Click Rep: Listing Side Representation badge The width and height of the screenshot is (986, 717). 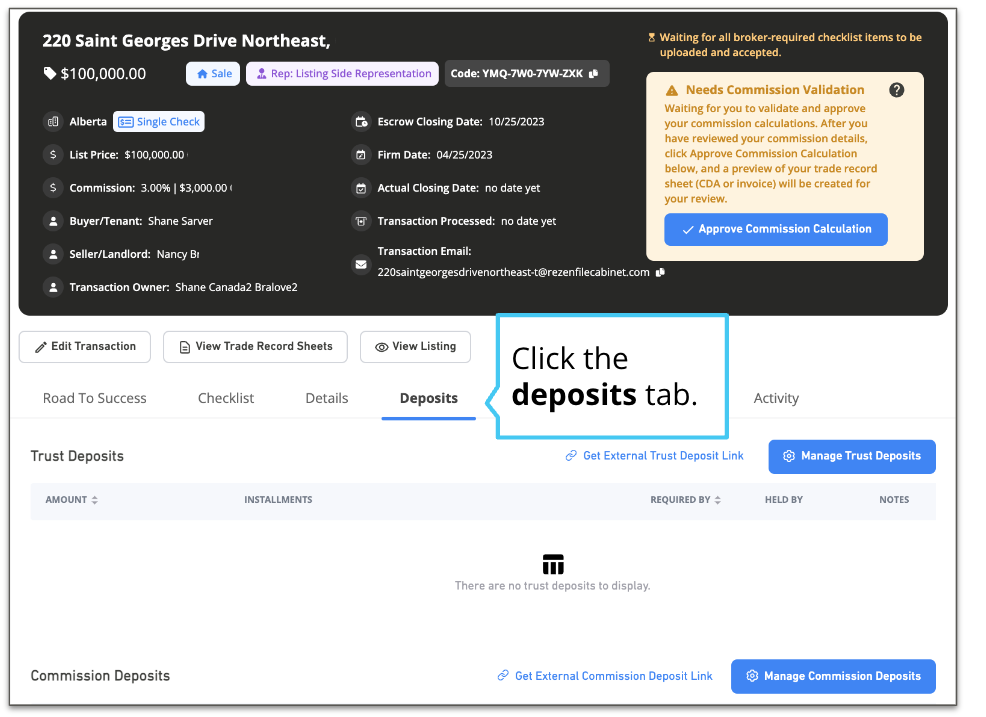pyautogui.click(x=342, y=74)
